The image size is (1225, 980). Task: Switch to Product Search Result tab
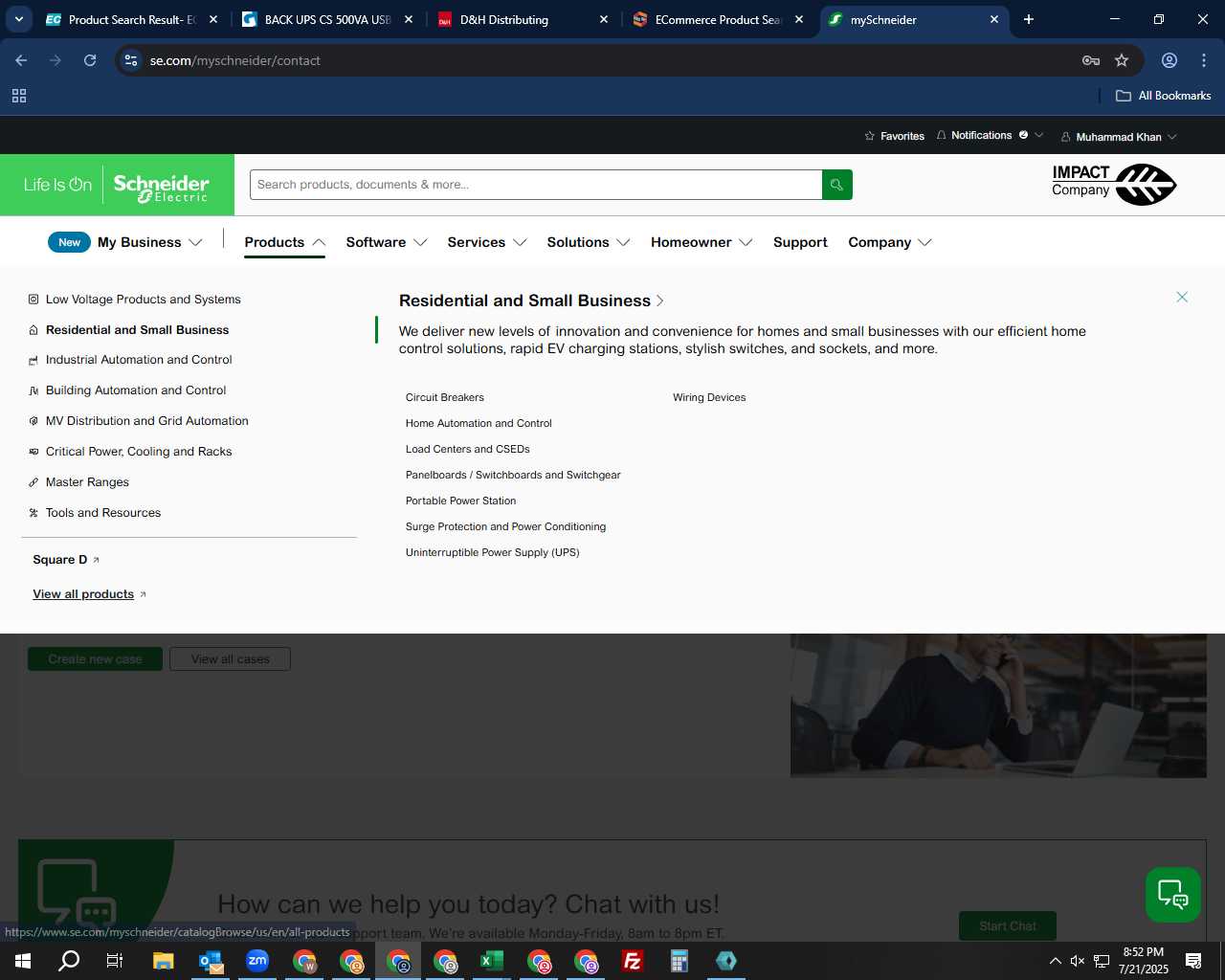pyautogui.click(x=131, y=19)
